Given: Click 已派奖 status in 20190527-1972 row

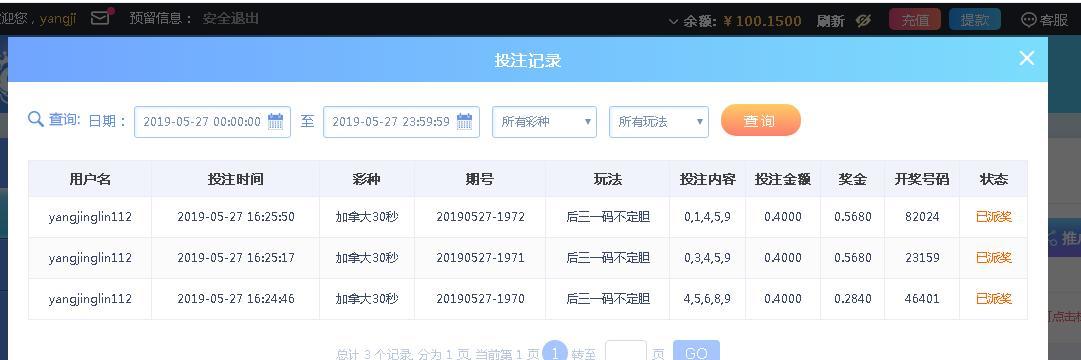Looking at the screenshot, I should (993, 217).
